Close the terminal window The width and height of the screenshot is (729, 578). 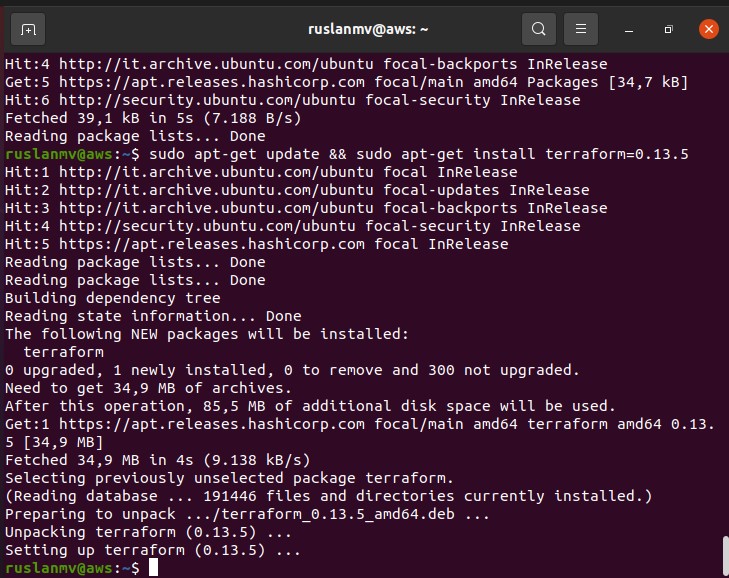point(709,29)
